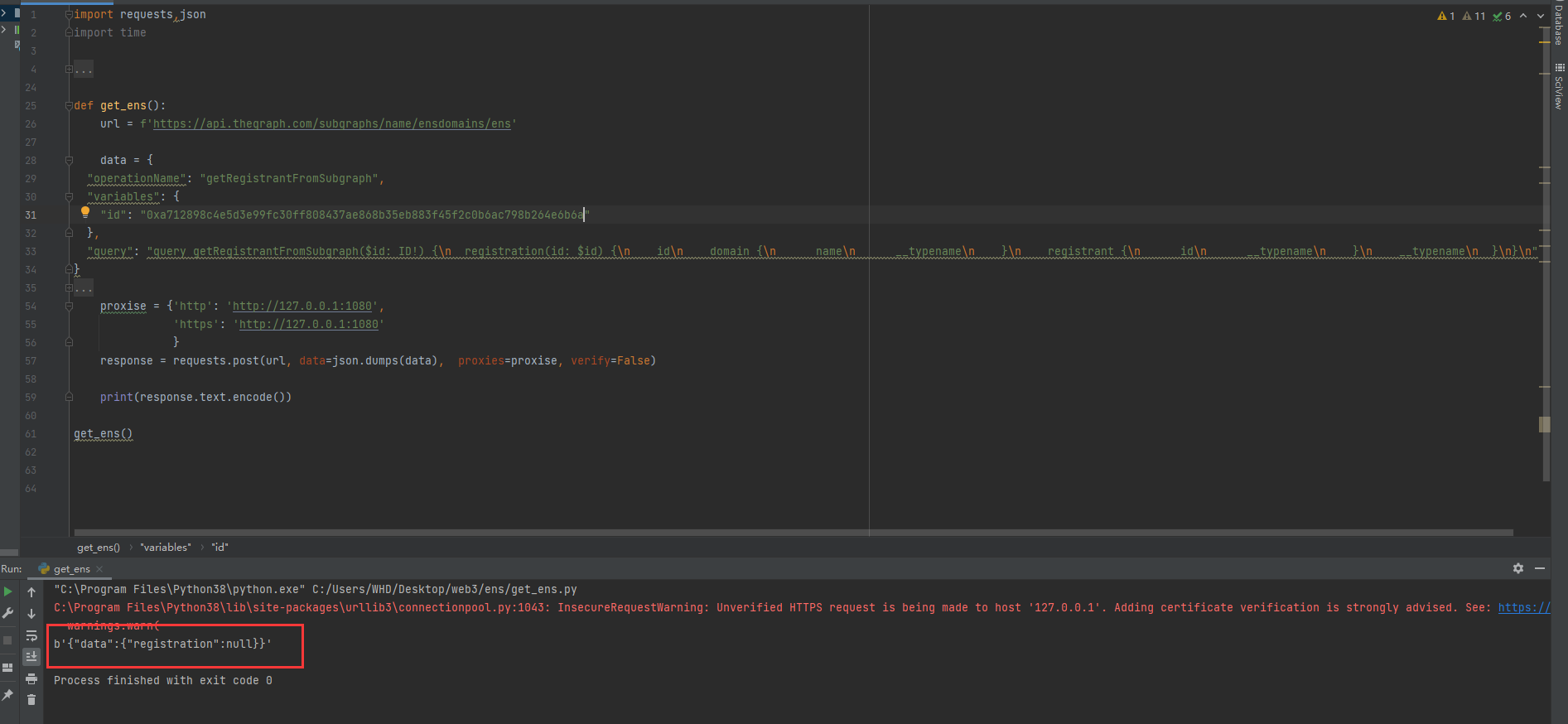Click print(response.text.encode()) on line 59

(195, 398)
